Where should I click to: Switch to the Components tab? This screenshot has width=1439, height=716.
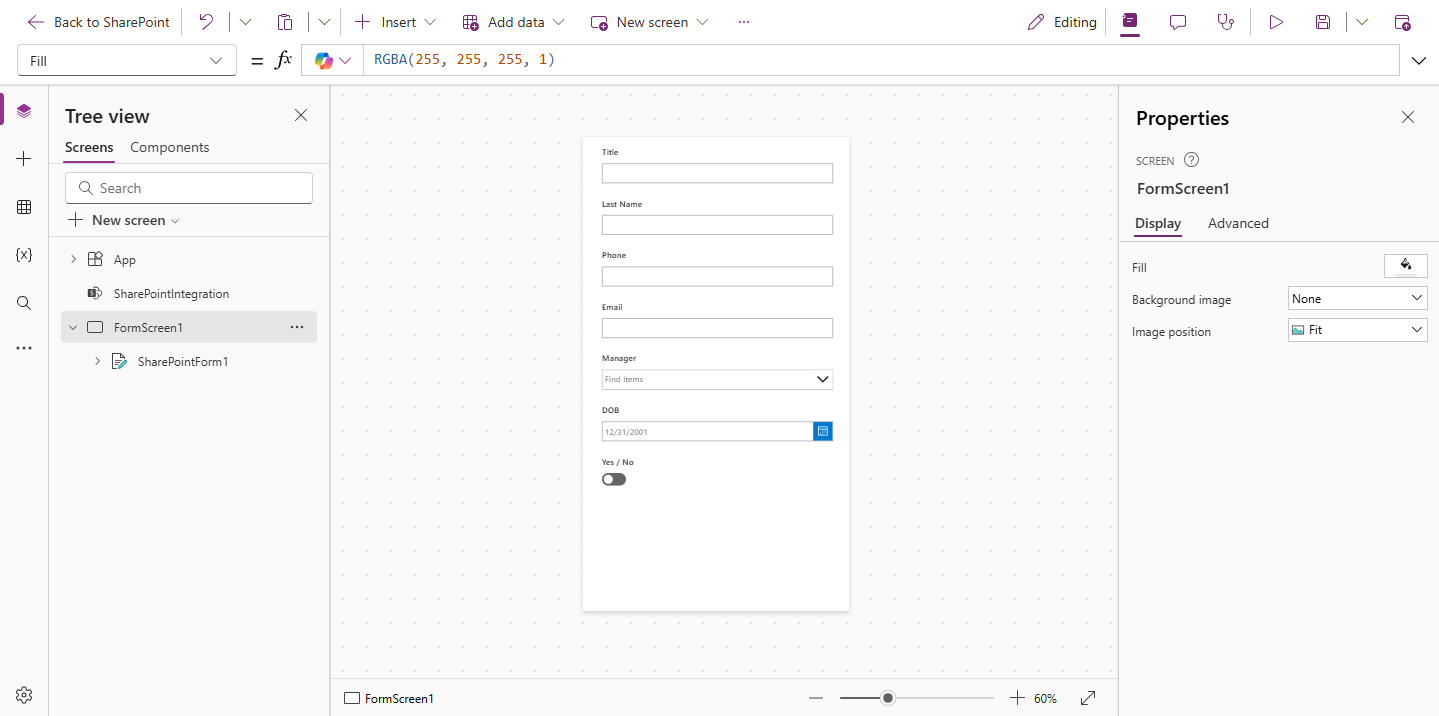click(x=170, y=147)
